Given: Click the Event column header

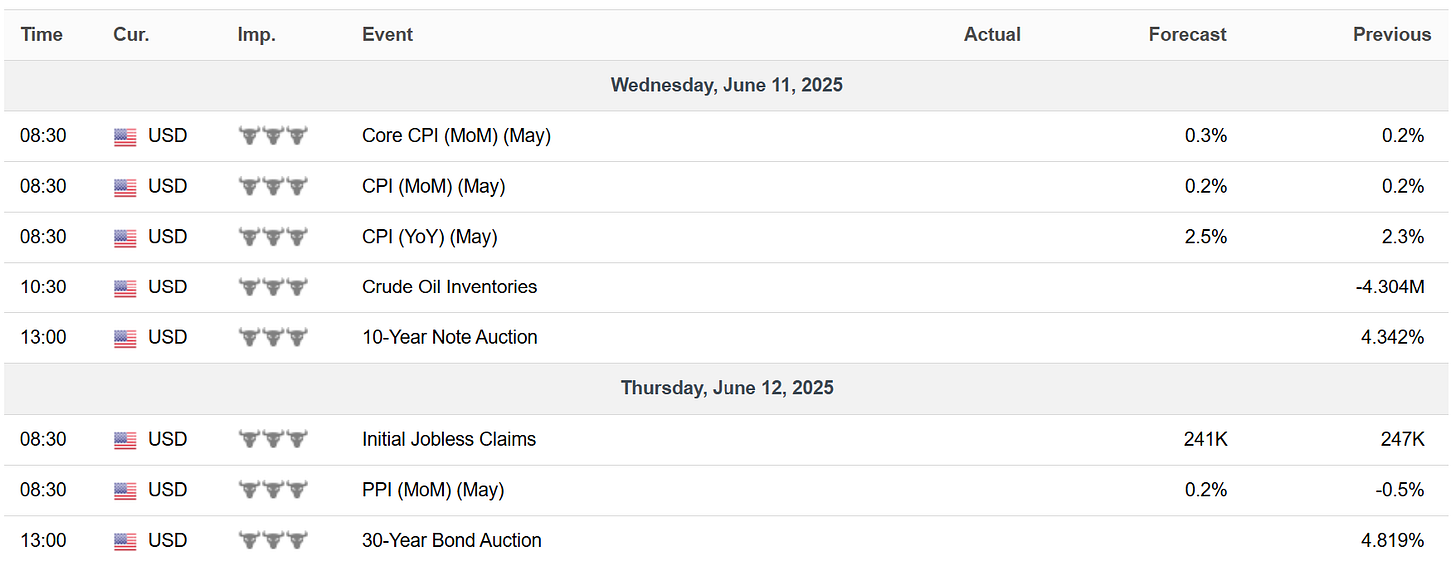Looking at the screenshot, I should 387,35.
